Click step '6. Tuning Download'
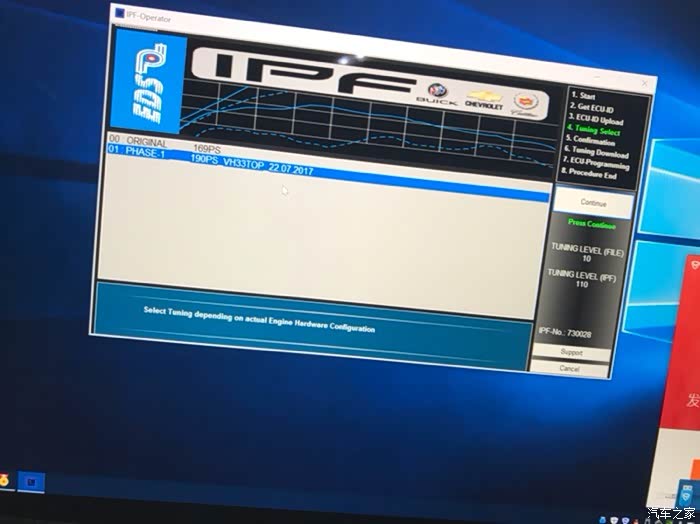The height and width of the screenshot is (524, 700). pyautogui.click(x=596, y=152)
